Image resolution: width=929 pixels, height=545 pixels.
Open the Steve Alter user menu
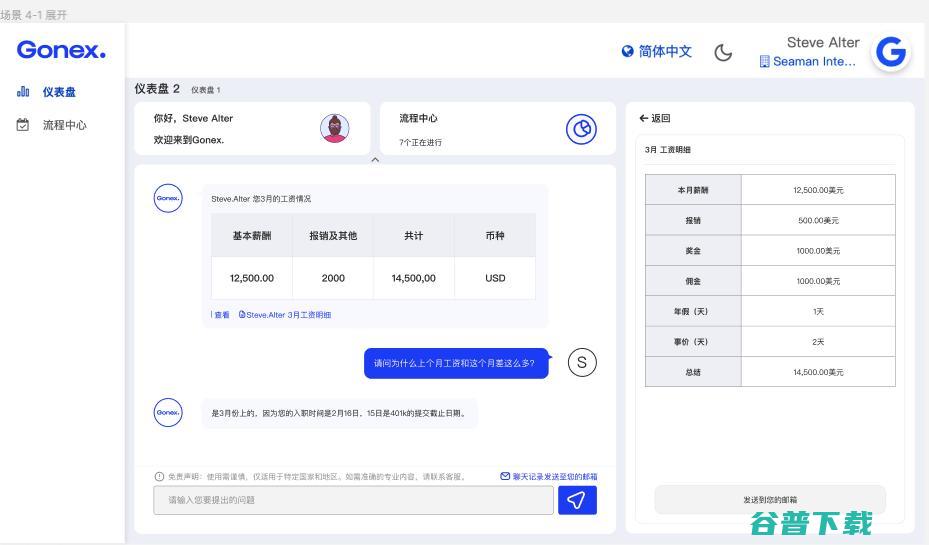(823, 43)
